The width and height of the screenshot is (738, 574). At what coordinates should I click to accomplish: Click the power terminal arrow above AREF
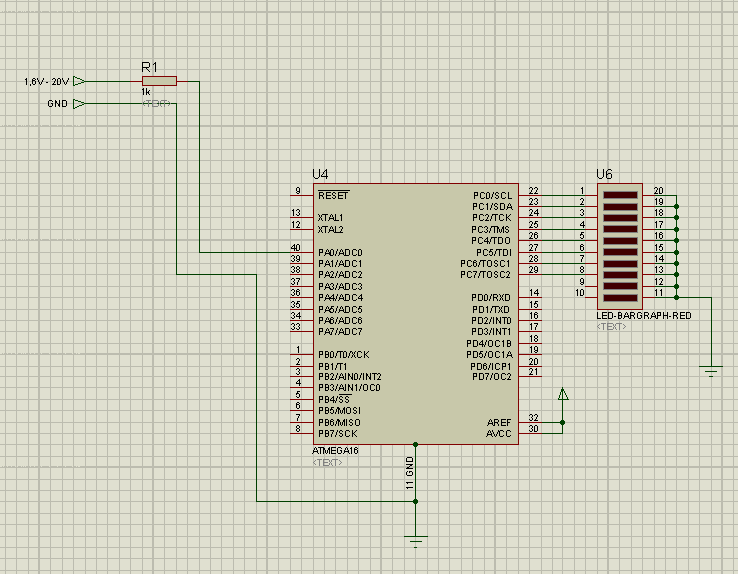tap(562, 395)
